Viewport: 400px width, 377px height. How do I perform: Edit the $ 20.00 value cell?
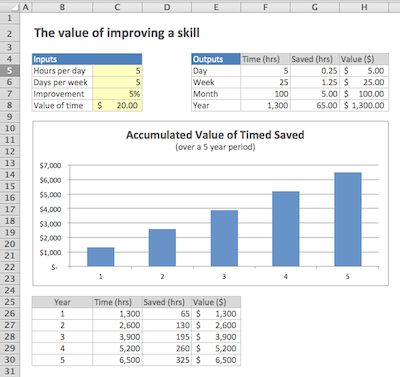tap(117, 105)
